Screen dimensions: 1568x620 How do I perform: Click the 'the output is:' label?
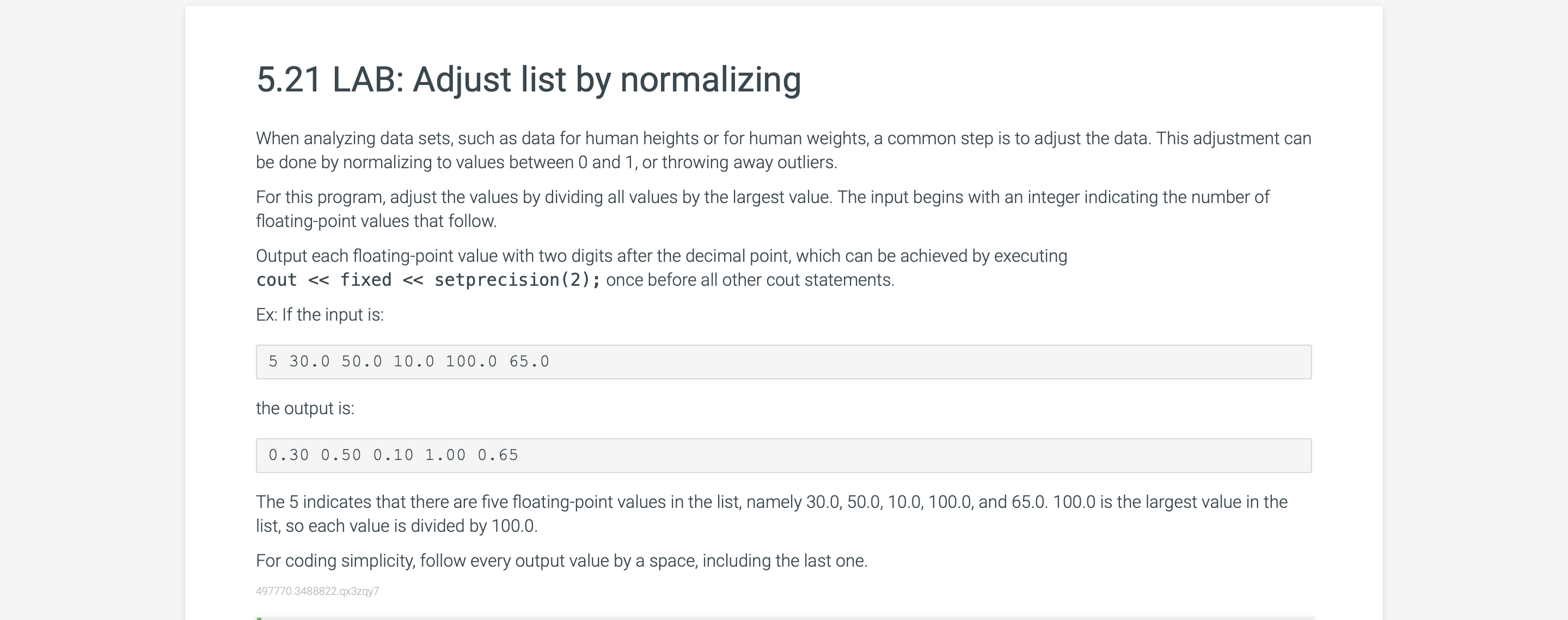(305, 408)
